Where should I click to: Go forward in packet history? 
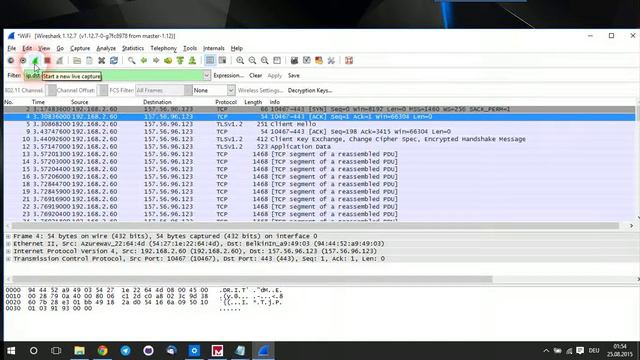click(156, 61)
